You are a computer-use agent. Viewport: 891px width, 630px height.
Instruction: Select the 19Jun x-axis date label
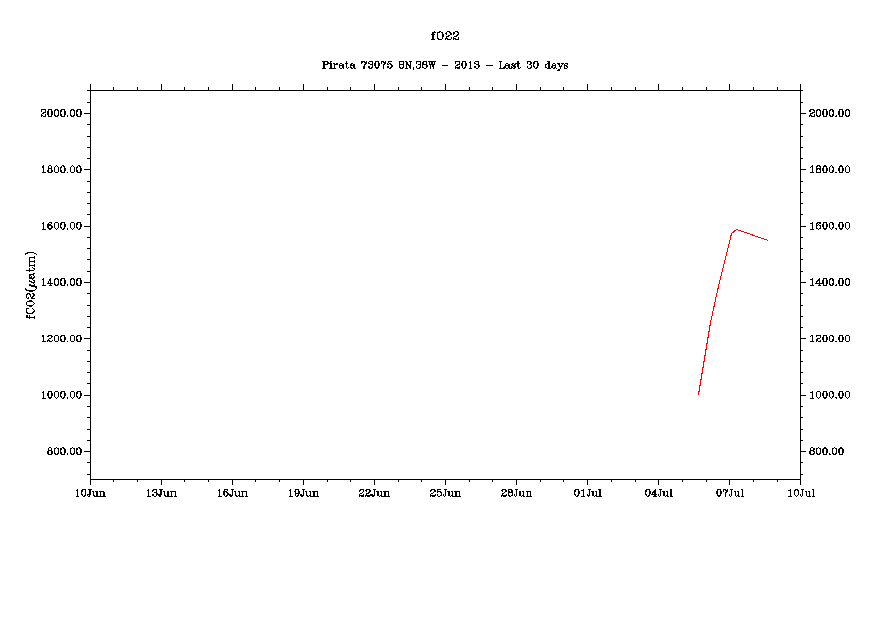303,493
